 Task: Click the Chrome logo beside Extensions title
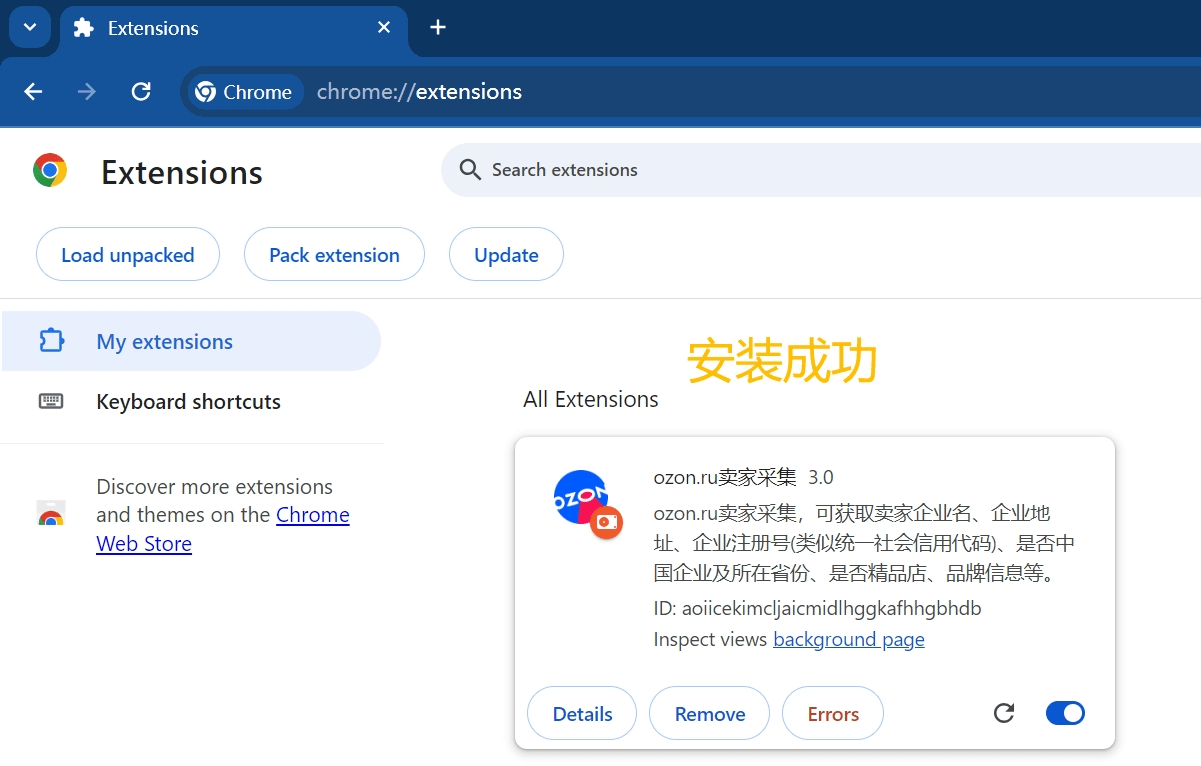[50, 171]
